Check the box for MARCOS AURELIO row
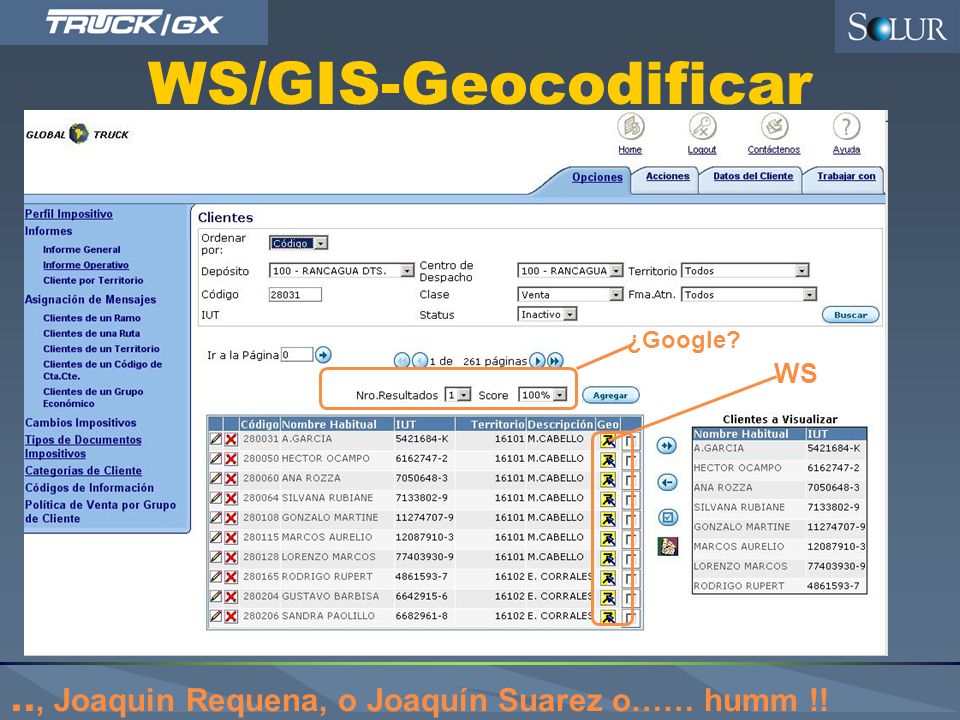Image resolution: width=960 pixels, height=720 pixels. 630,539
